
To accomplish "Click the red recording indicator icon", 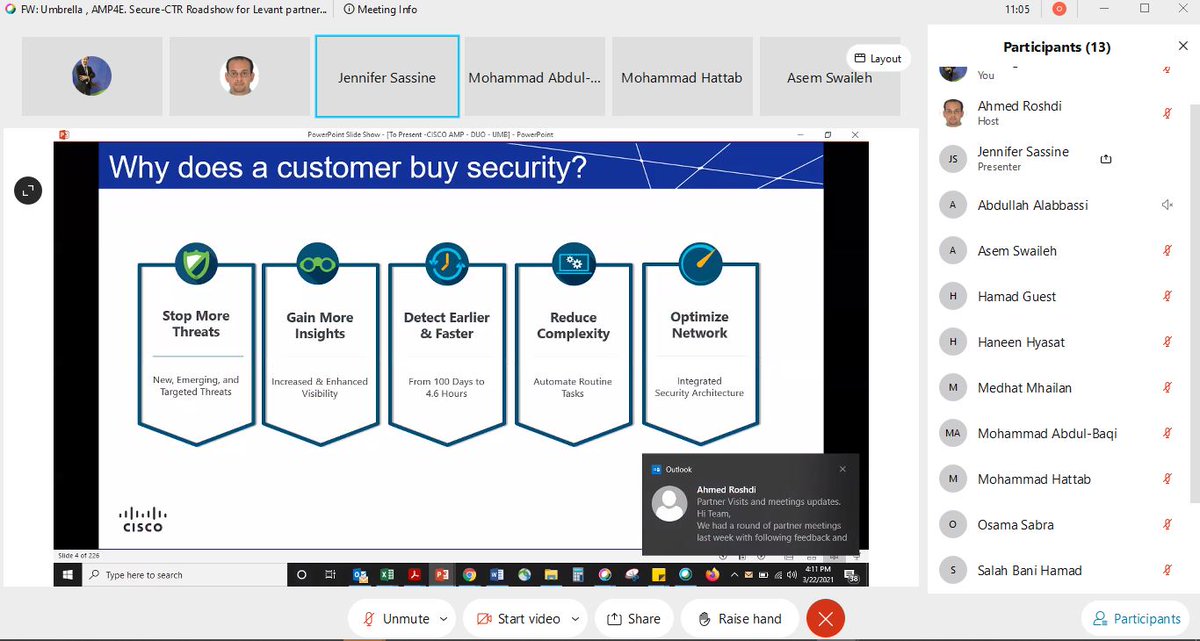I will pyautogui.click(x=1060, y=9).
